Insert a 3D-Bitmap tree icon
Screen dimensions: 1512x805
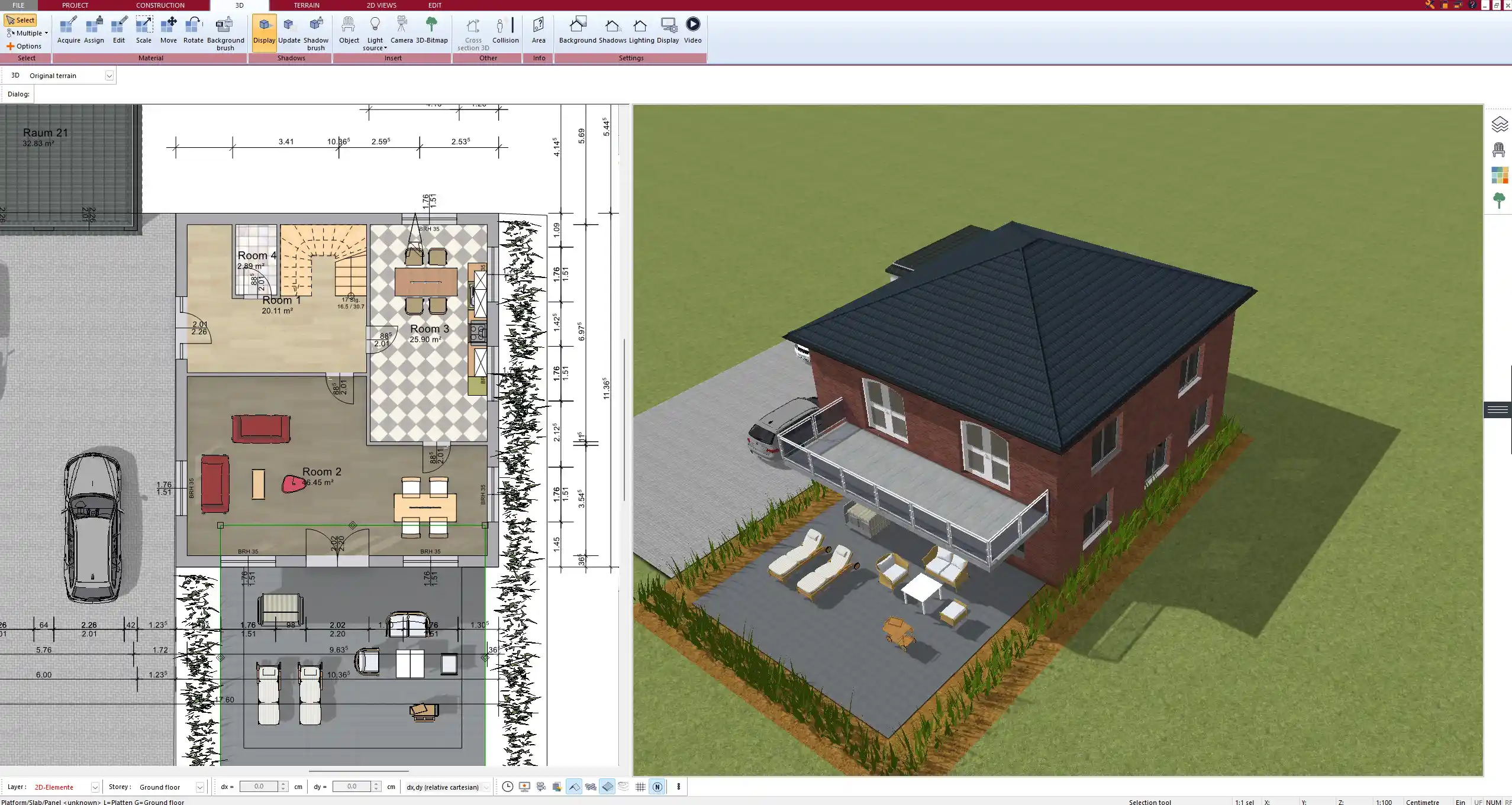point(431,31)
